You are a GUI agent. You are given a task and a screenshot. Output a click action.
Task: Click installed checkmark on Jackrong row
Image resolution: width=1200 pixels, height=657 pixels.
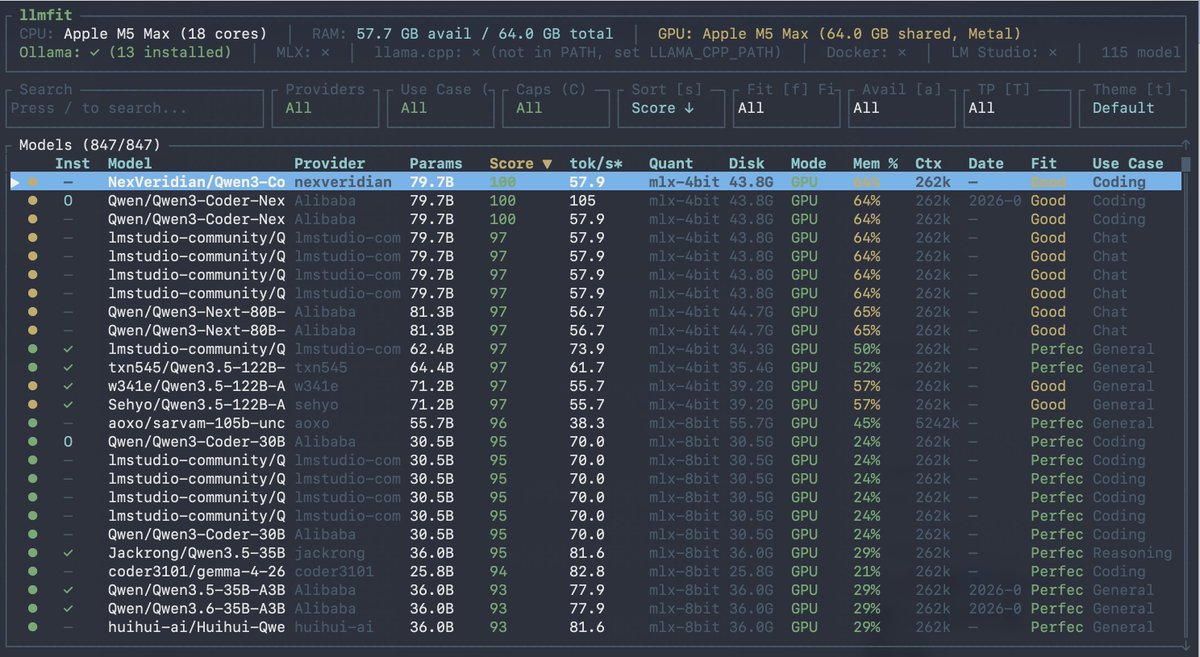tap(68, 553)
